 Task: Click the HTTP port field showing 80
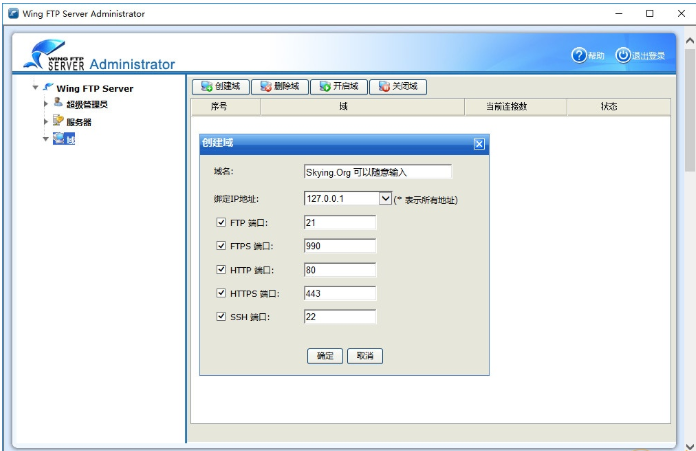[x=340, y=270]
